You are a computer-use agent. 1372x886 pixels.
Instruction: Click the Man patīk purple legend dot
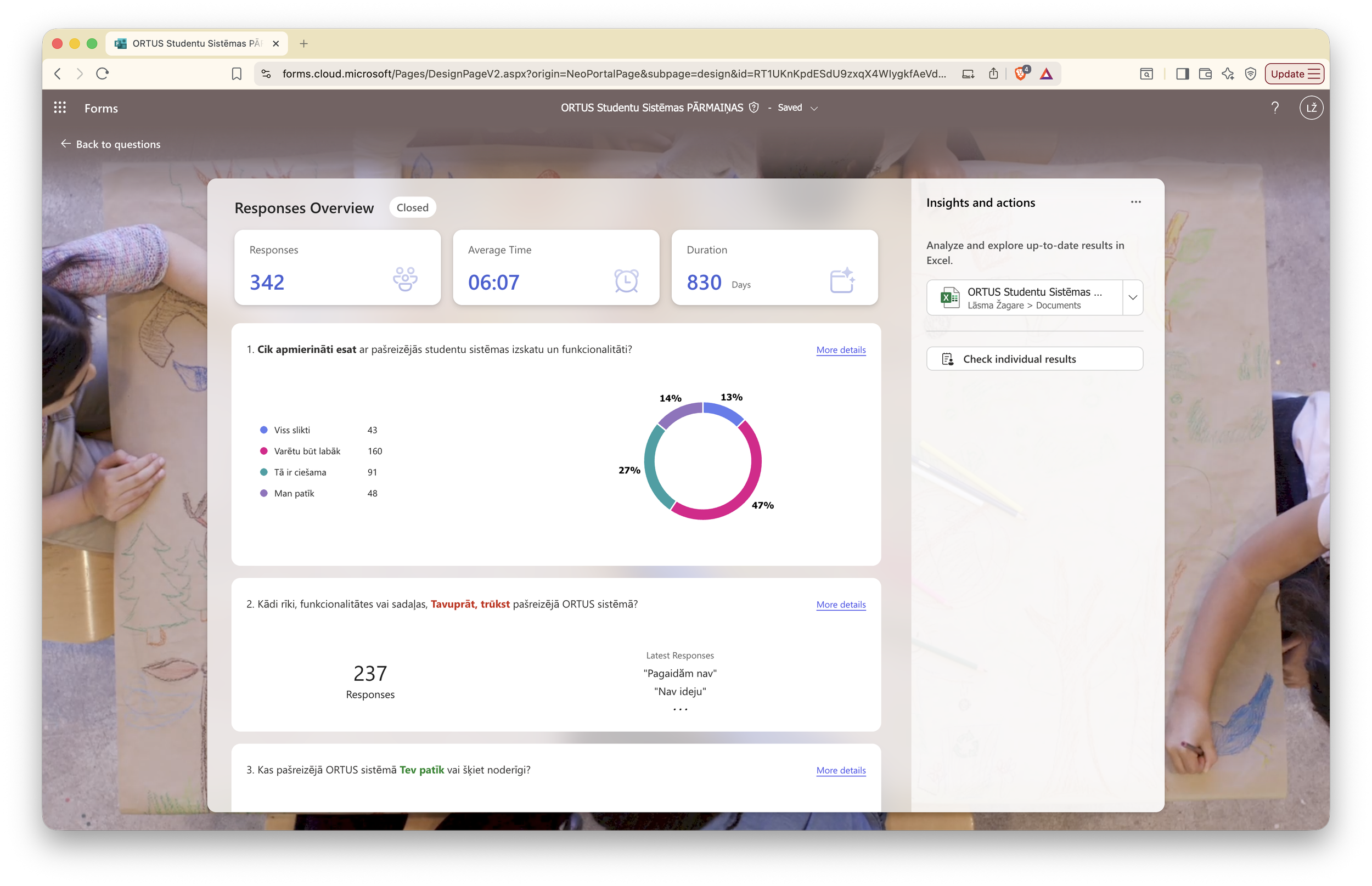point(263,493)
